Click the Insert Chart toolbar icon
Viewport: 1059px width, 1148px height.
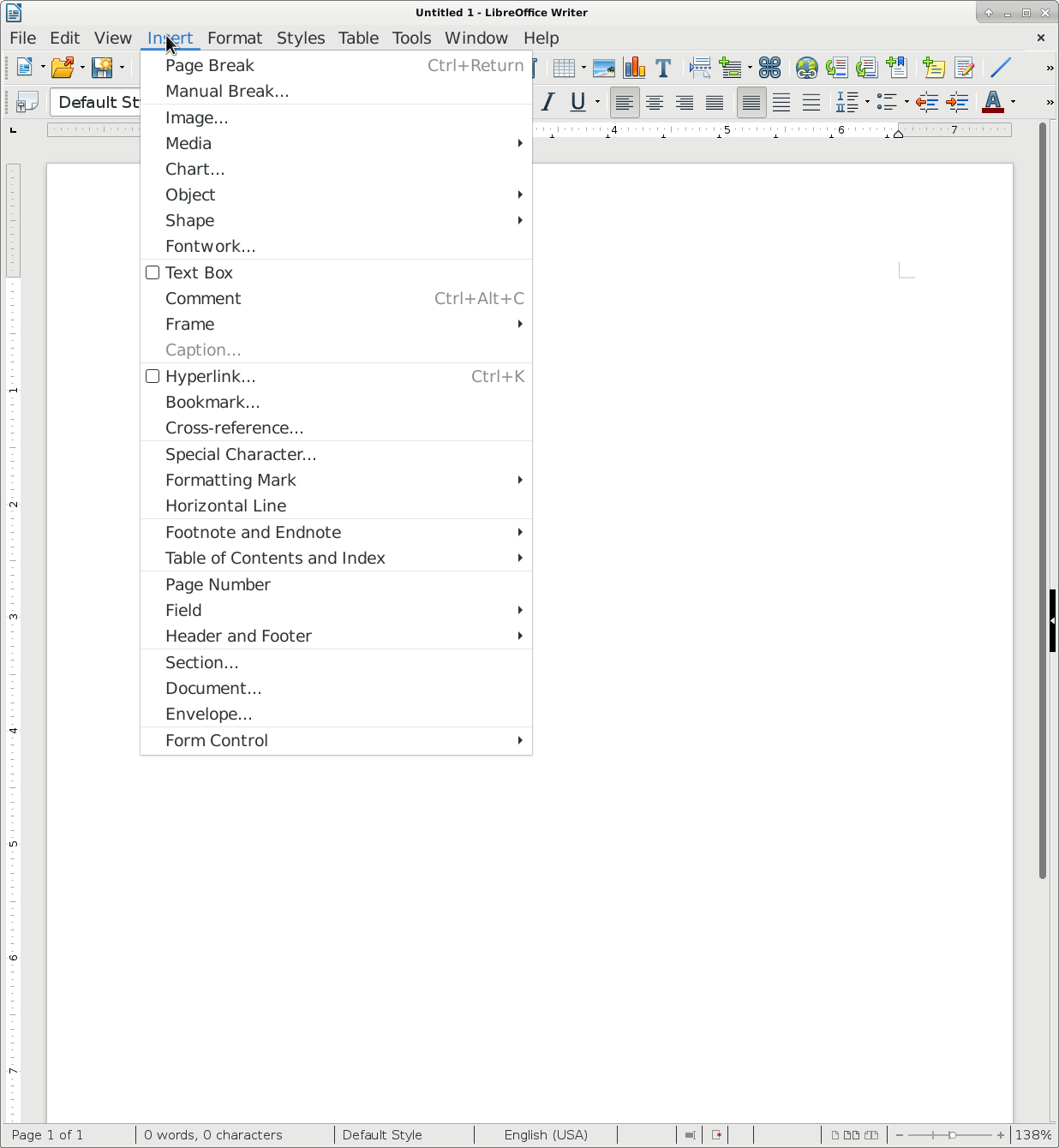634,68
